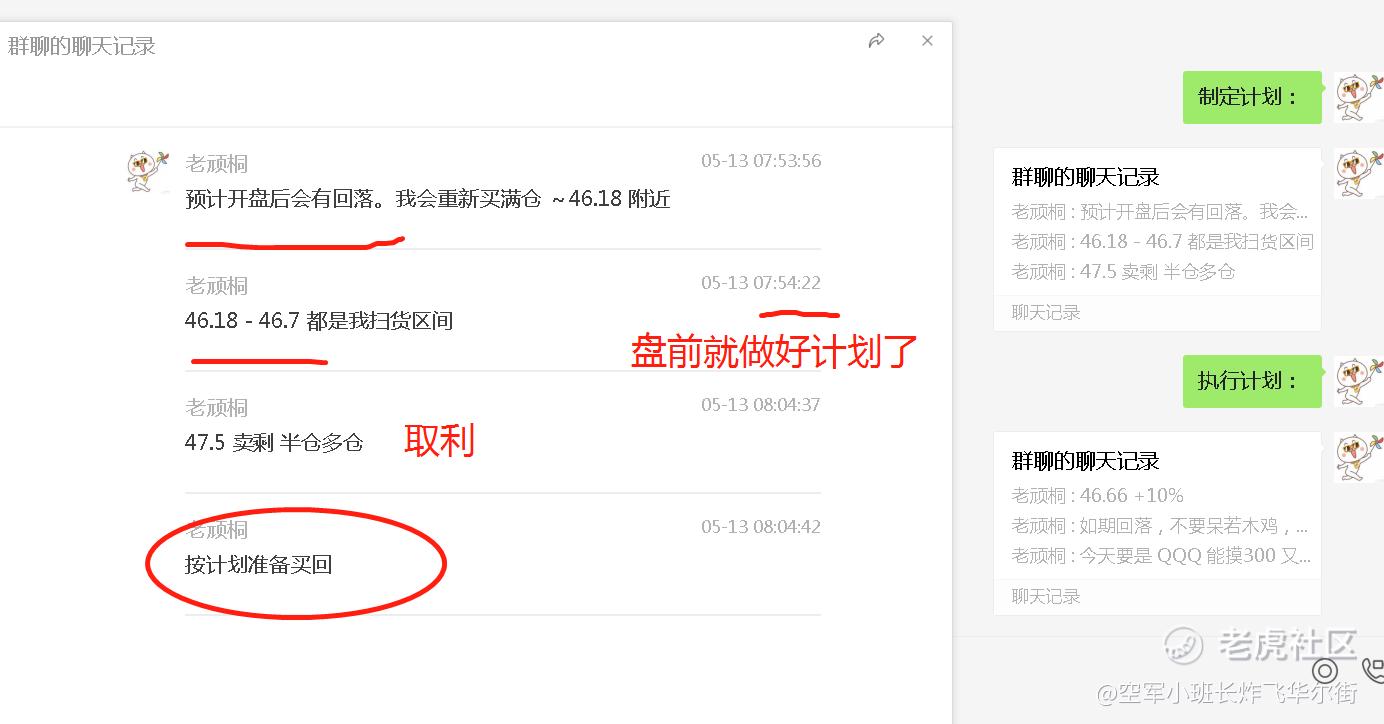Screen dimensions: 1384x724
Task: Click 聊天记录 footer label of first card
Action: pyautogui.click(x=1046, y=313)
